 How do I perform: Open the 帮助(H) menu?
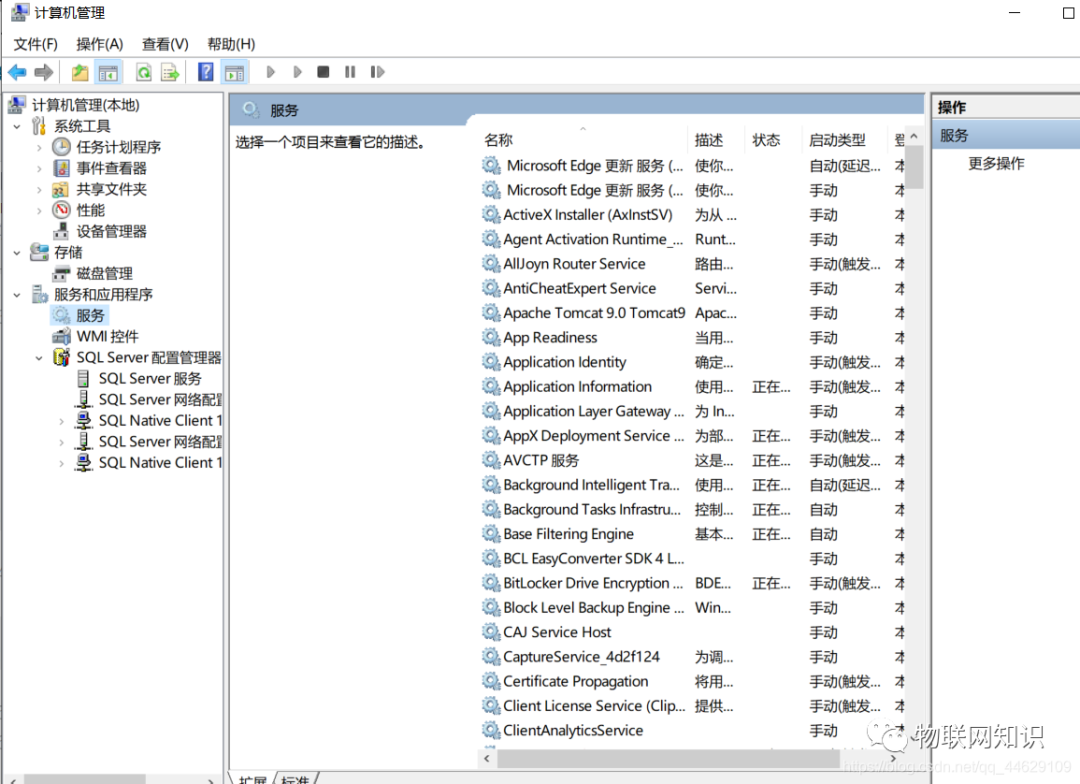(x=231, y=44)
